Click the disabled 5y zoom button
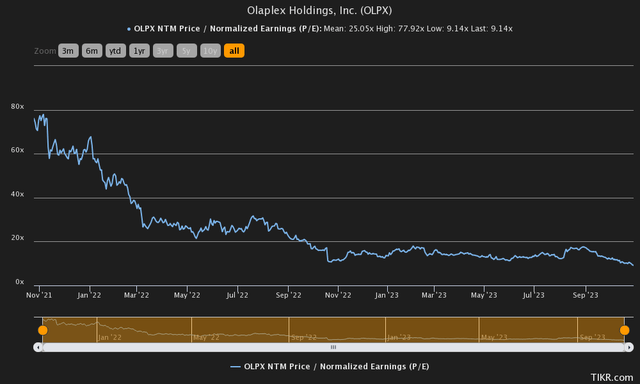Viewport: 640px width, 384px height. [x=187, y=51]
